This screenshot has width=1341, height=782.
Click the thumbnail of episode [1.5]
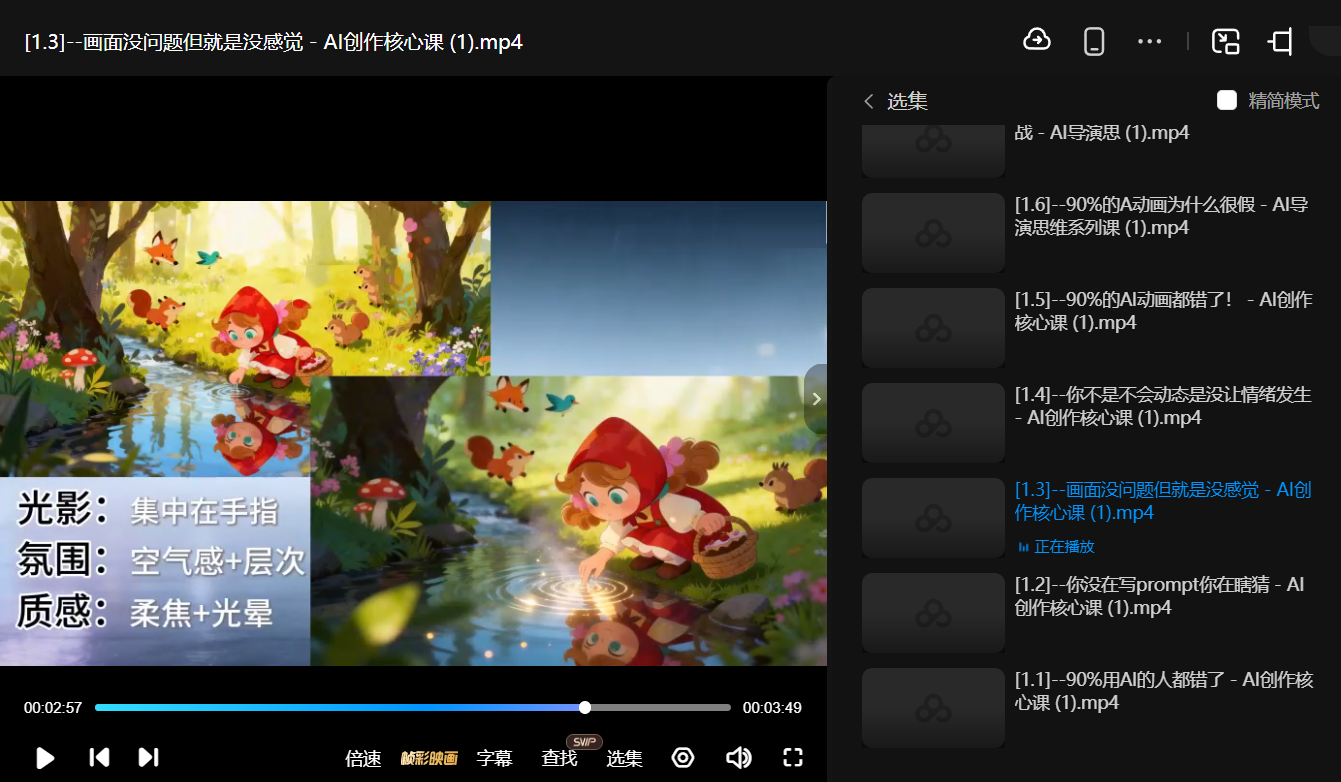click(933, 328)
